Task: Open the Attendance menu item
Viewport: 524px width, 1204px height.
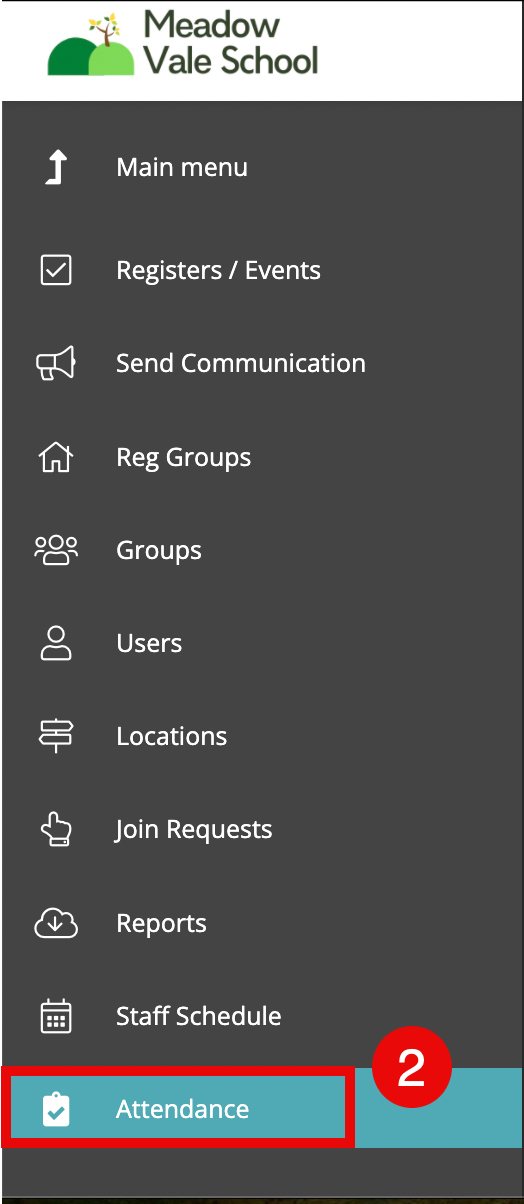Action: tap(178, 1108)
